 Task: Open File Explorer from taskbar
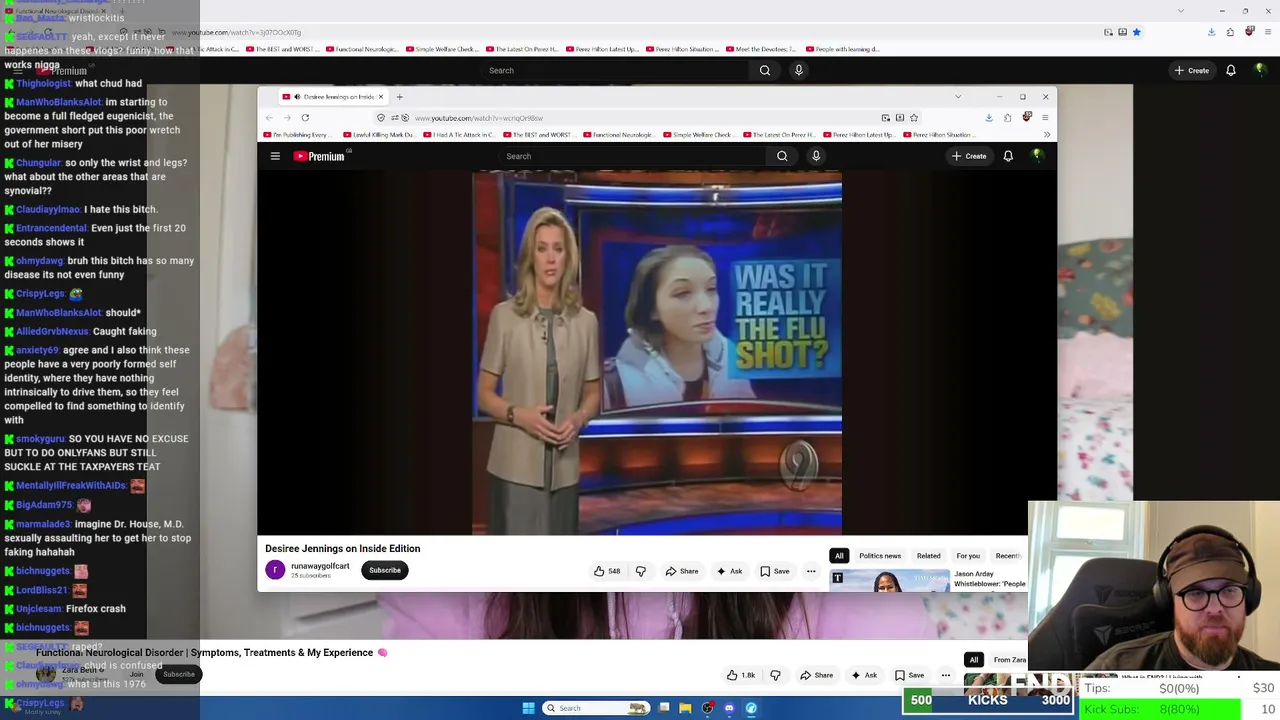(x=685, y=708)
